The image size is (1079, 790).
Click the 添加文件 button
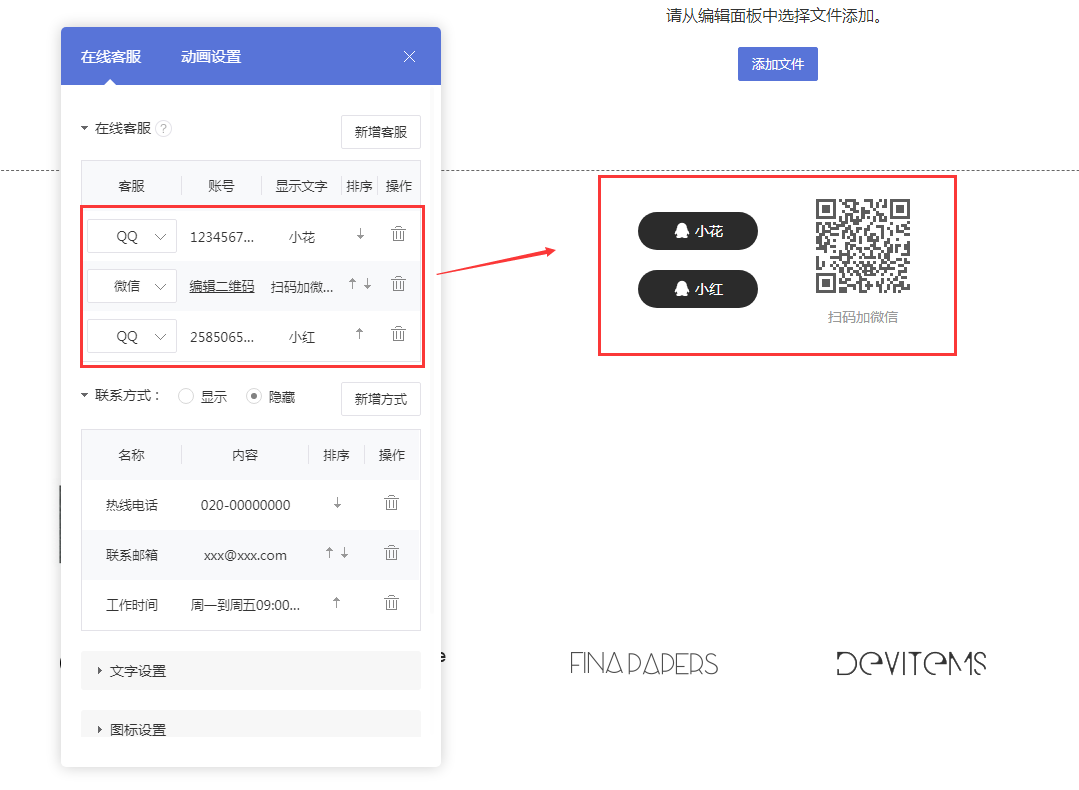(x=778, y=64)
